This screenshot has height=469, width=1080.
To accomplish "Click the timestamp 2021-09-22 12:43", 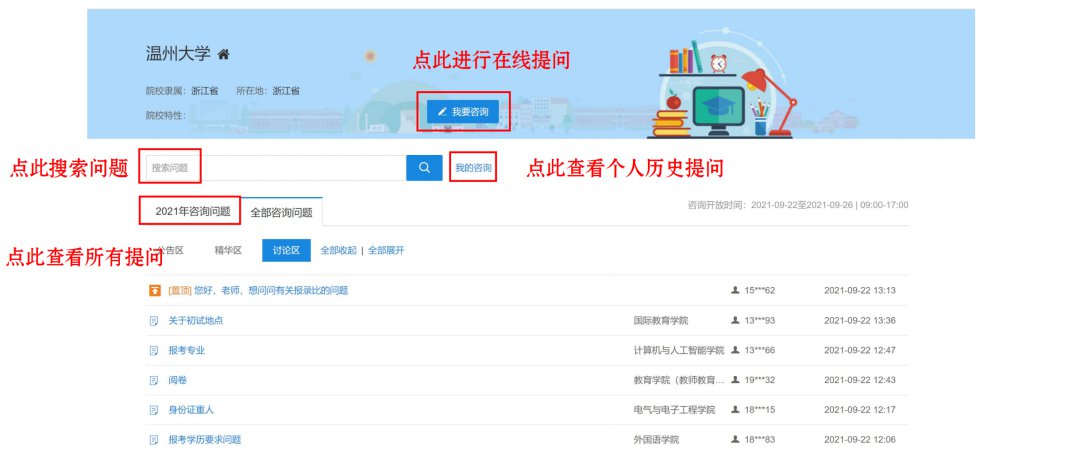I will pos(860,380).
